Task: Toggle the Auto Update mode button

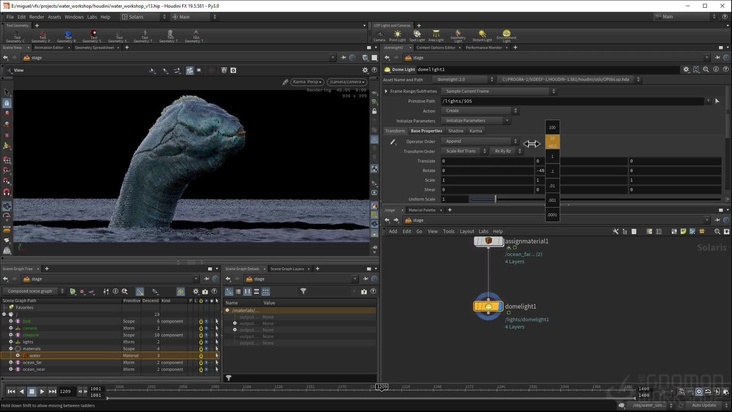Action: click(x=706, y=405)
